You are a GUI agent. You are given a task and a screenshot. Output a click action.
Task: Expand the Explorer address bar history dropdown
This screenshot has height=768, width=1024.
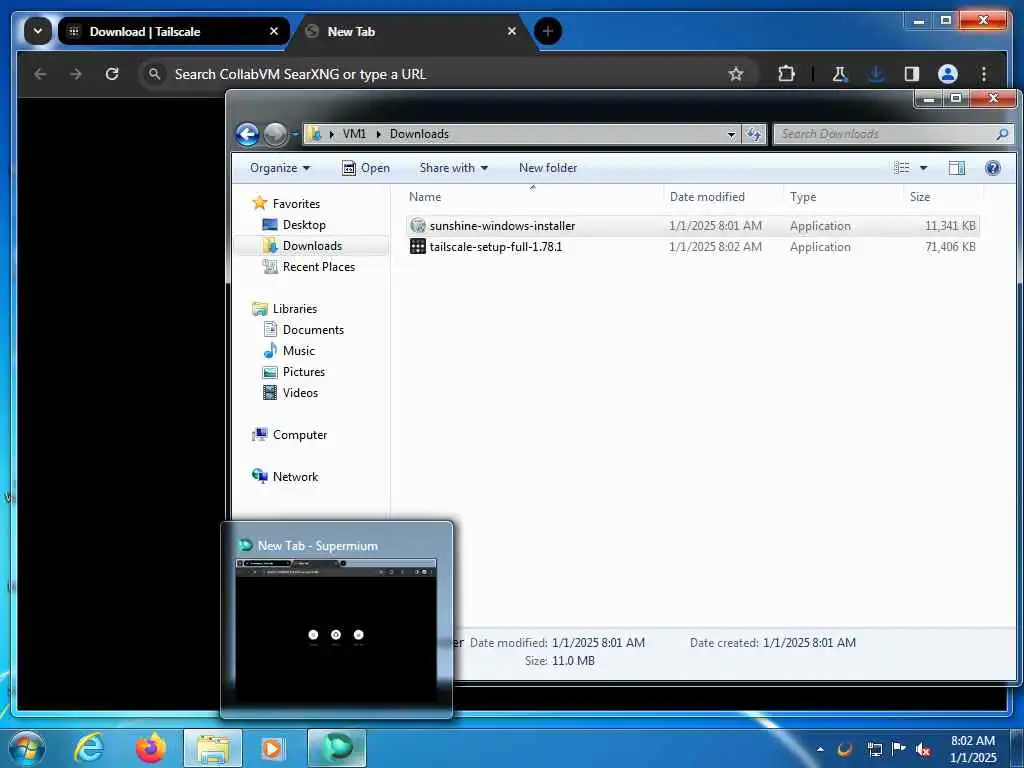coord(731,134)
